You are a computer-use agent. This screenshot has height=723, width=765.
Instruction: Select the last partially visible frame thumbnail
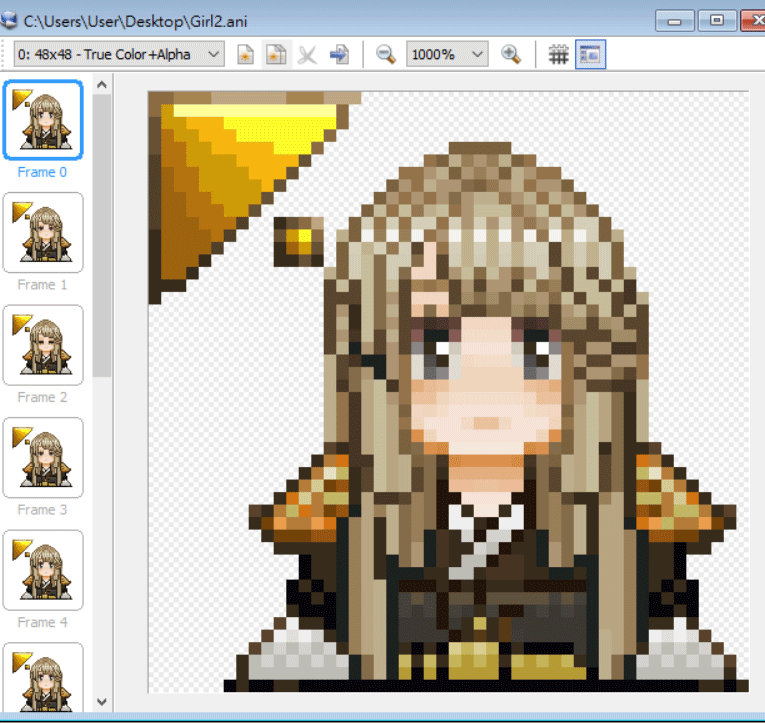43,678
